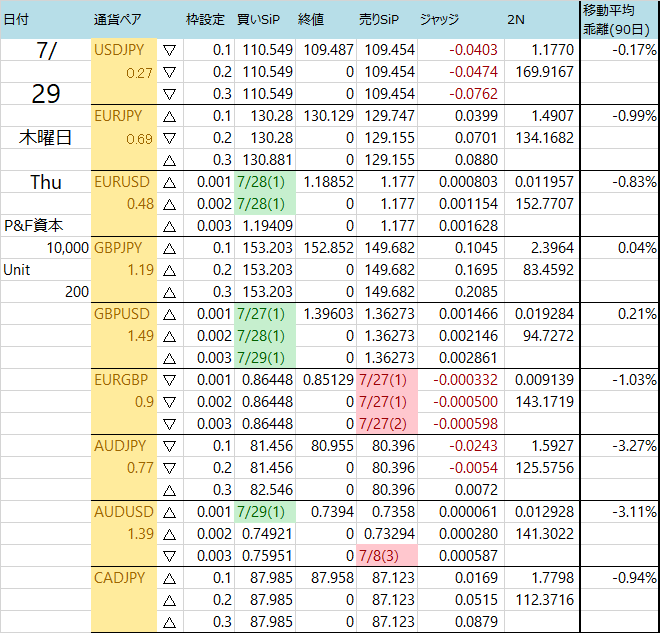Select the 2N value 112.3716
The image size is (660, 633).
(545, 600)
